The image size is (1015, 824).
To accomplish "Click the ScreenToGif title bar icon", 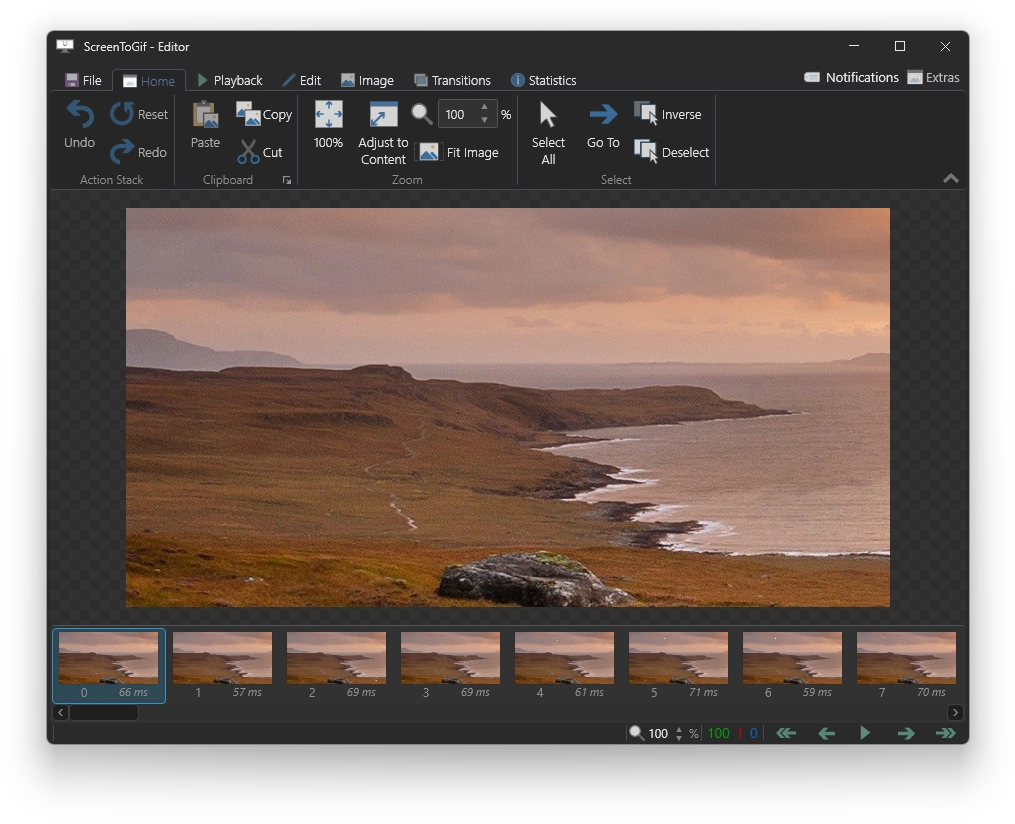I will click(64, 46).
